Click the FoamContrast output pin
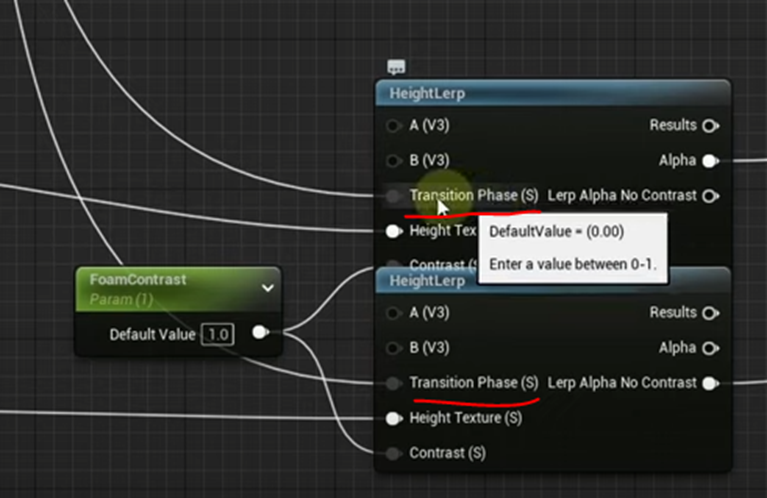Viewport: 767px width, 498px height. tap(261, 333)
